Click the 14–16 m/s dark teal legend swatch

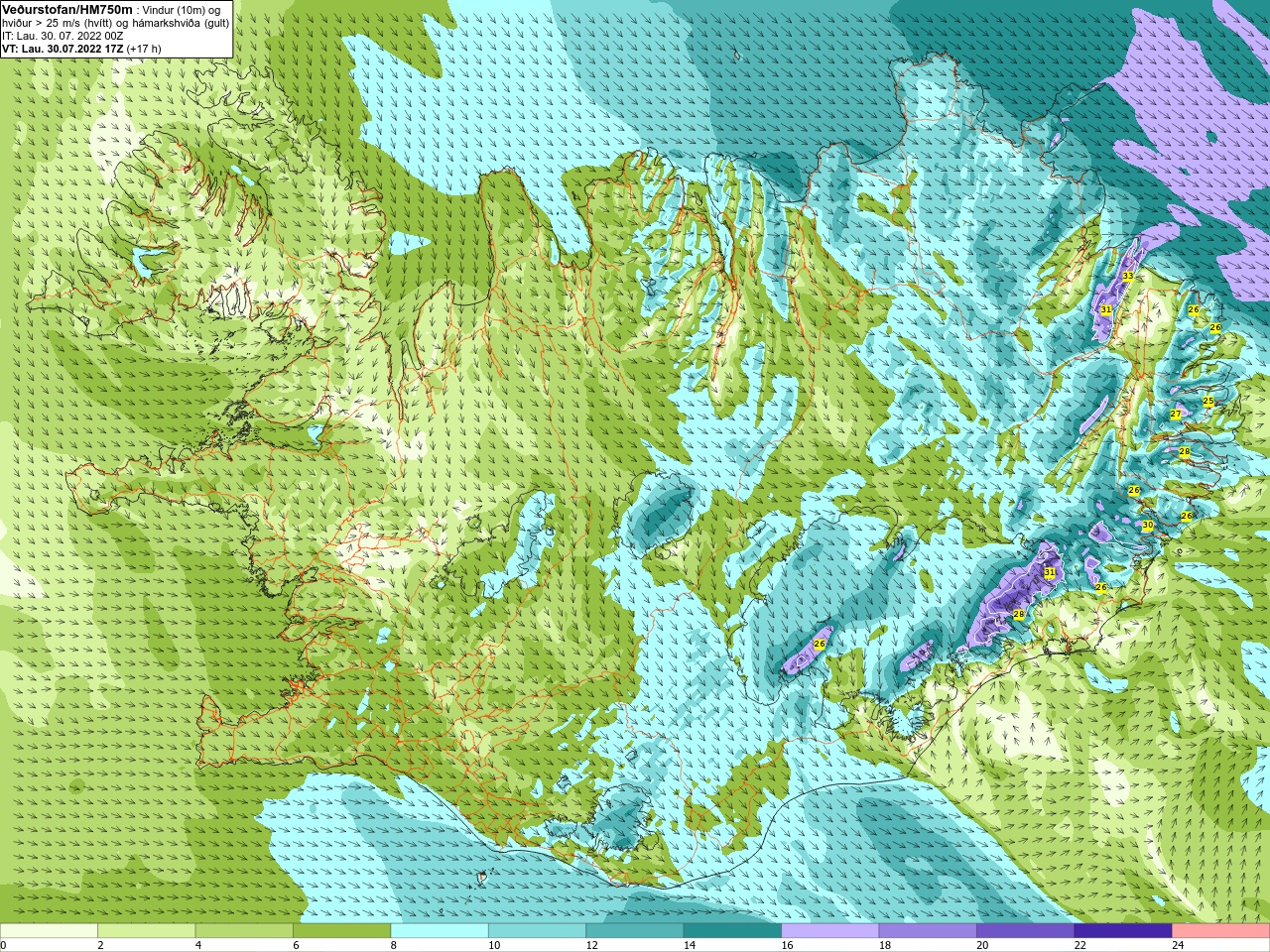click(733, 930)
